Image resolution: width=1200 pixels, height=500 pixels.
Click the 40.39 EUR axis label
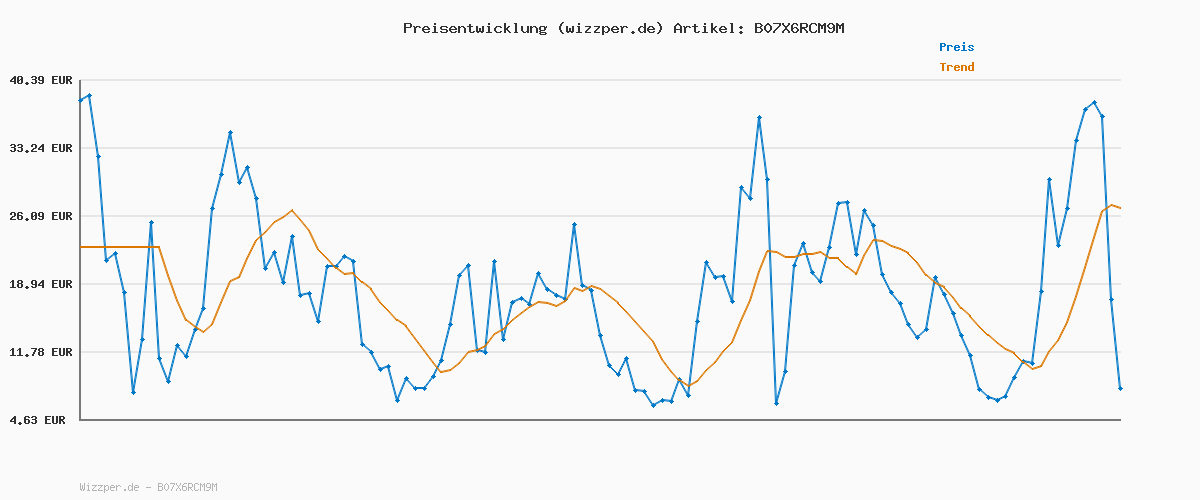point(40,80)
